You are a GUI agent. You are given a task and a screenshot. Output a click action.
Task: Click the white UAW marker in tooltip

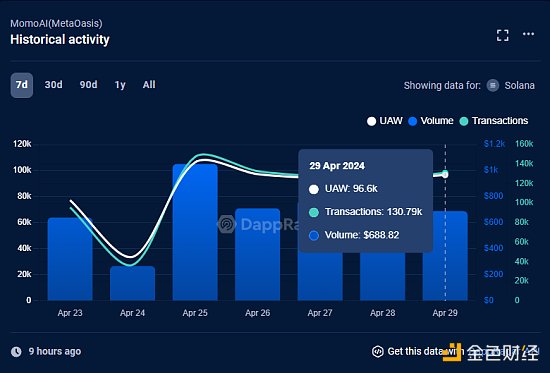pos(314,189)
